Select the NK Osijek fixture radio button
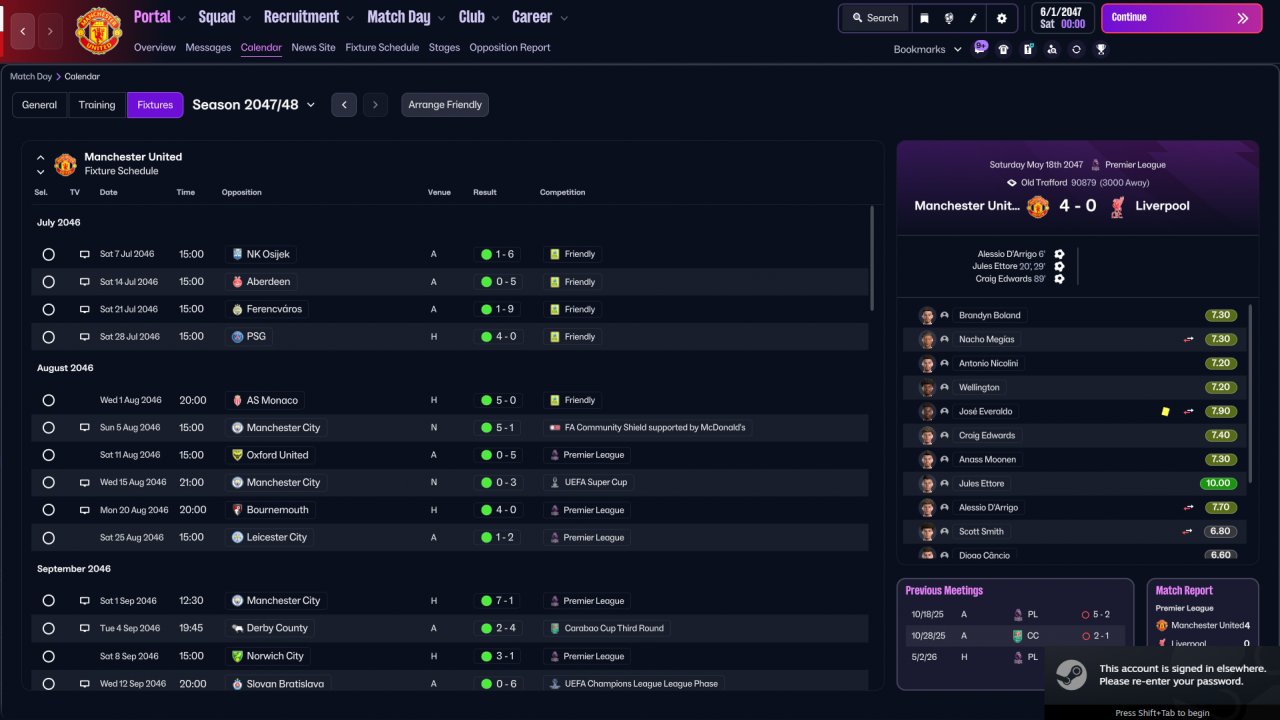 (x=48, y=254)
